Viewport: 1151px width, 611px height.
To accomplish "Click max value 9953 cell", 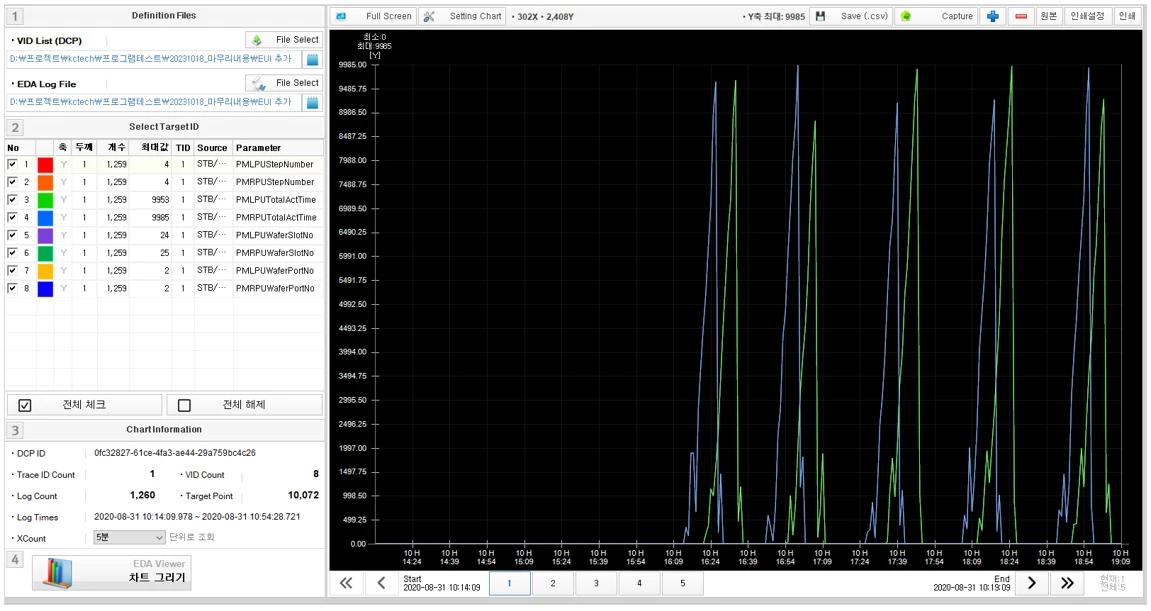I will coord(160,200).
